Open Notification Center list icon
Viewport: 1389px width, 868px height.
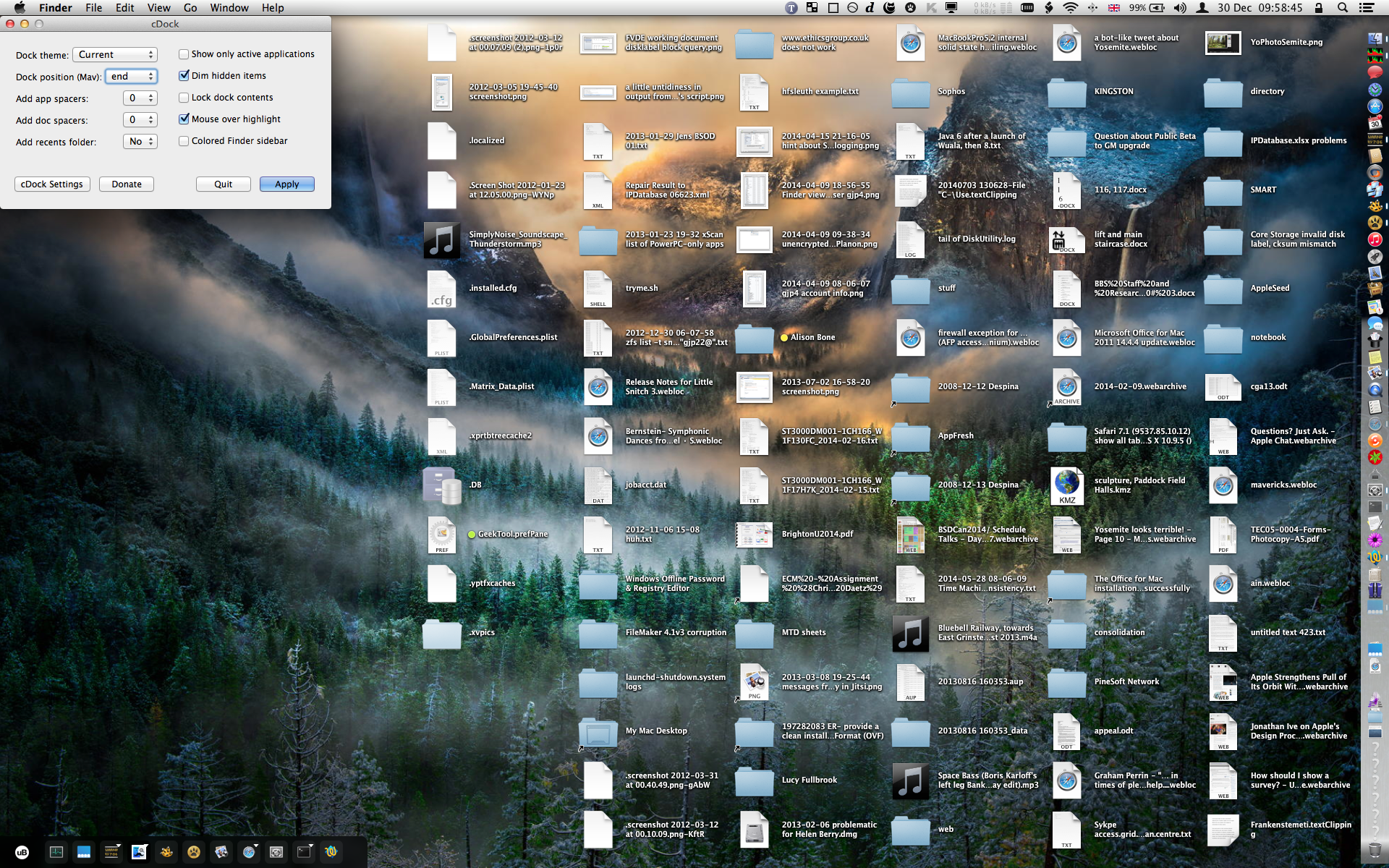[1367, 8]
